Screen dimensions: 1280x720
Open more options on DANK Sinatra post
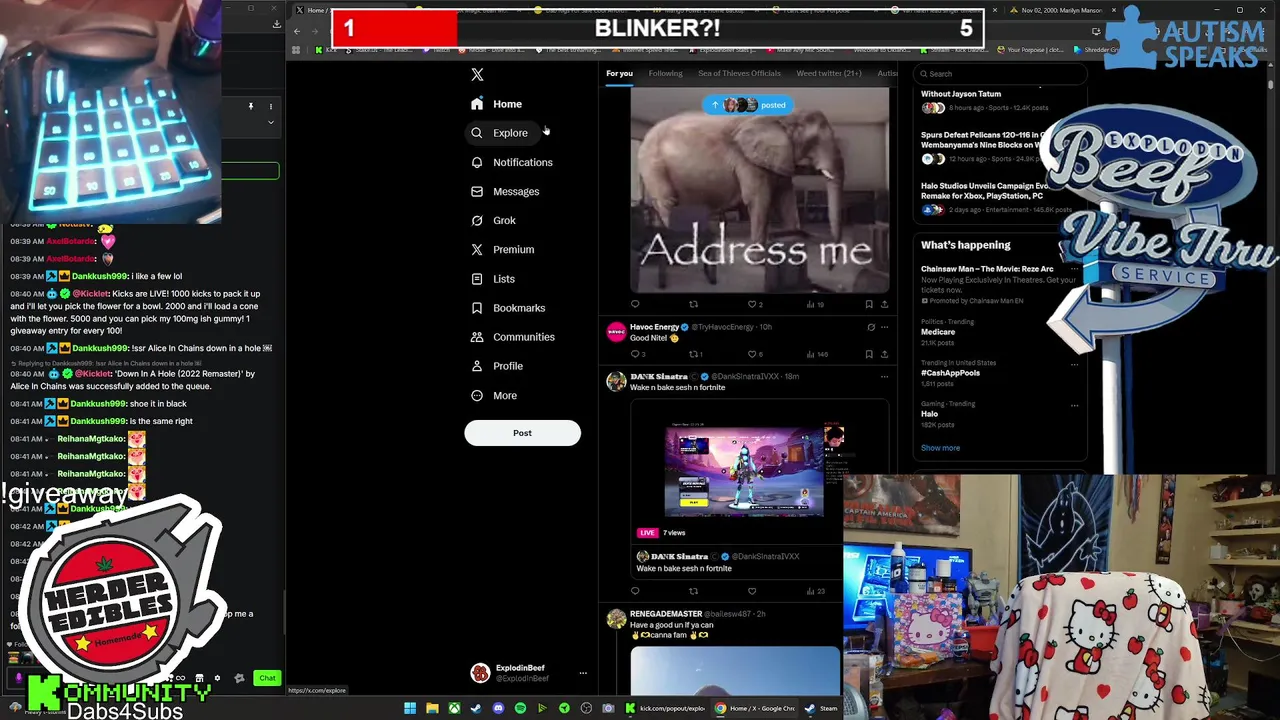884,377
